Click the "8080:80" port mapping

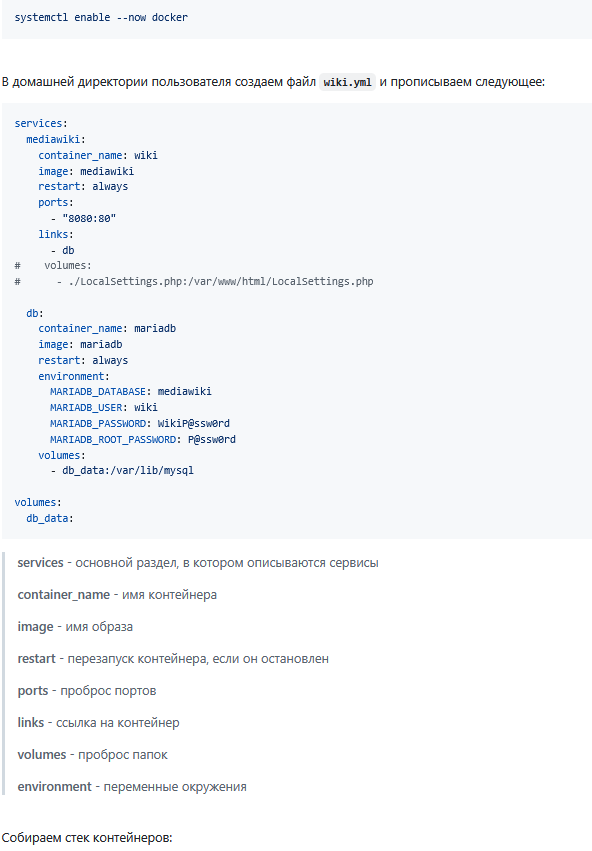[x=89, y=218]
